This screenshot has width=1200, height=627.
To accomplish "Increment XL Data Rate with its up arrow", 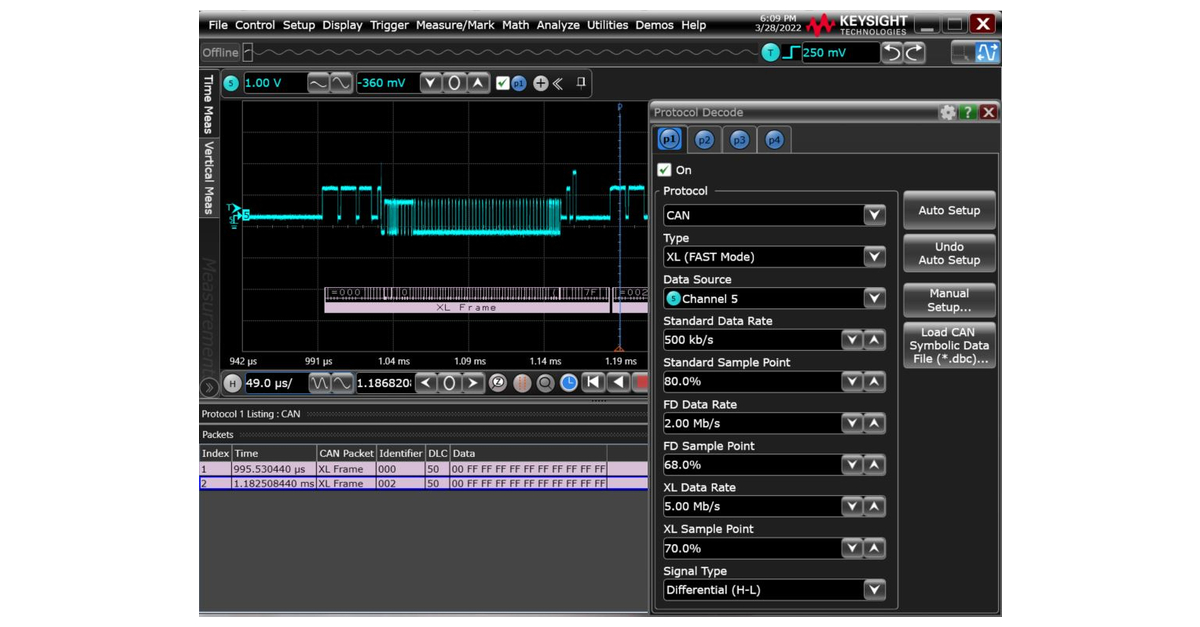I will pos(874,506).
